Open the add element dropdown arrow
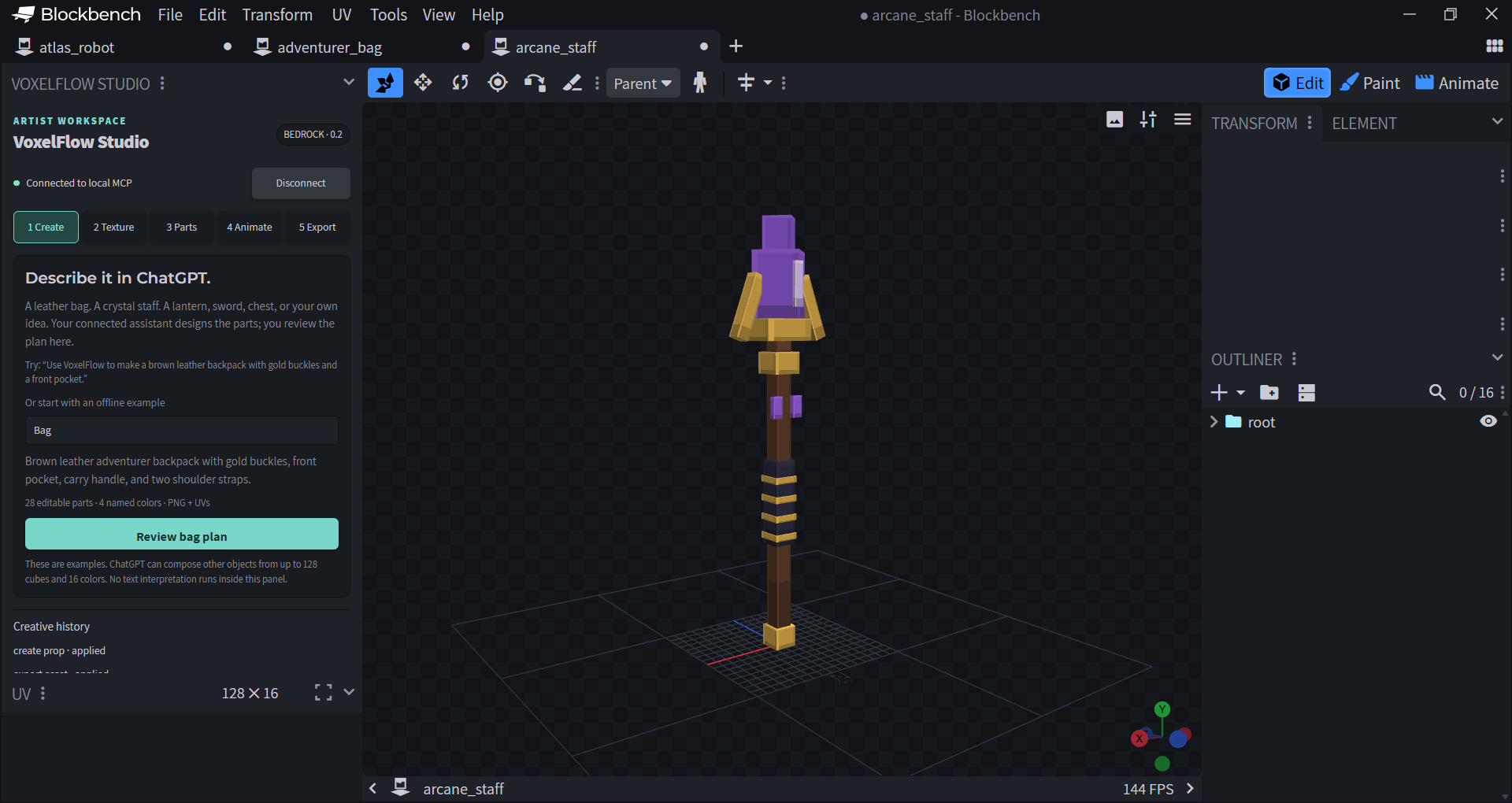Image resolution: width=1512 pixels, height=803 pixels. point(1240,393)
